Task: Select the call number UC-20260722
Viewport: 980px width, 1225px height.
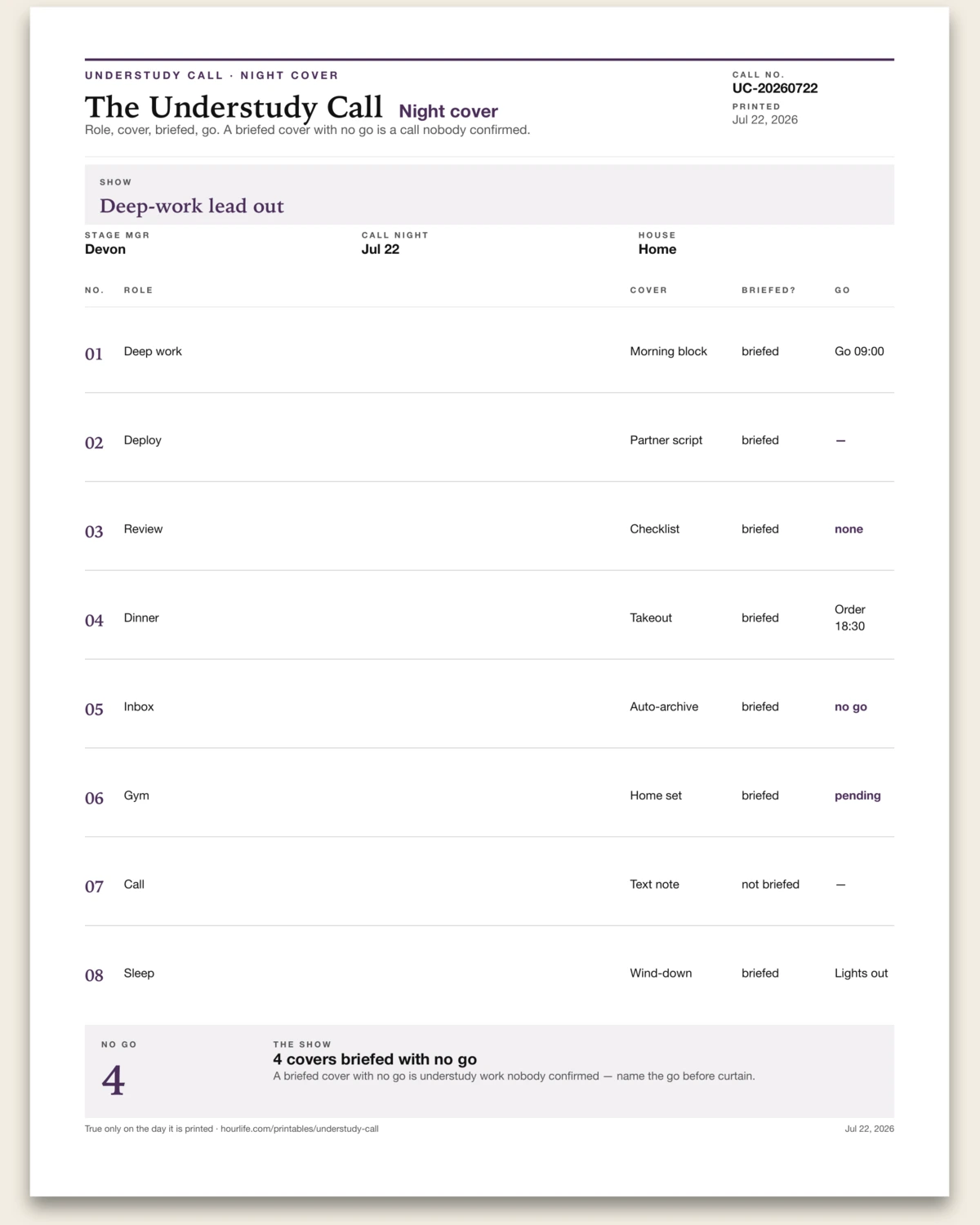Action: click(775, 88)
